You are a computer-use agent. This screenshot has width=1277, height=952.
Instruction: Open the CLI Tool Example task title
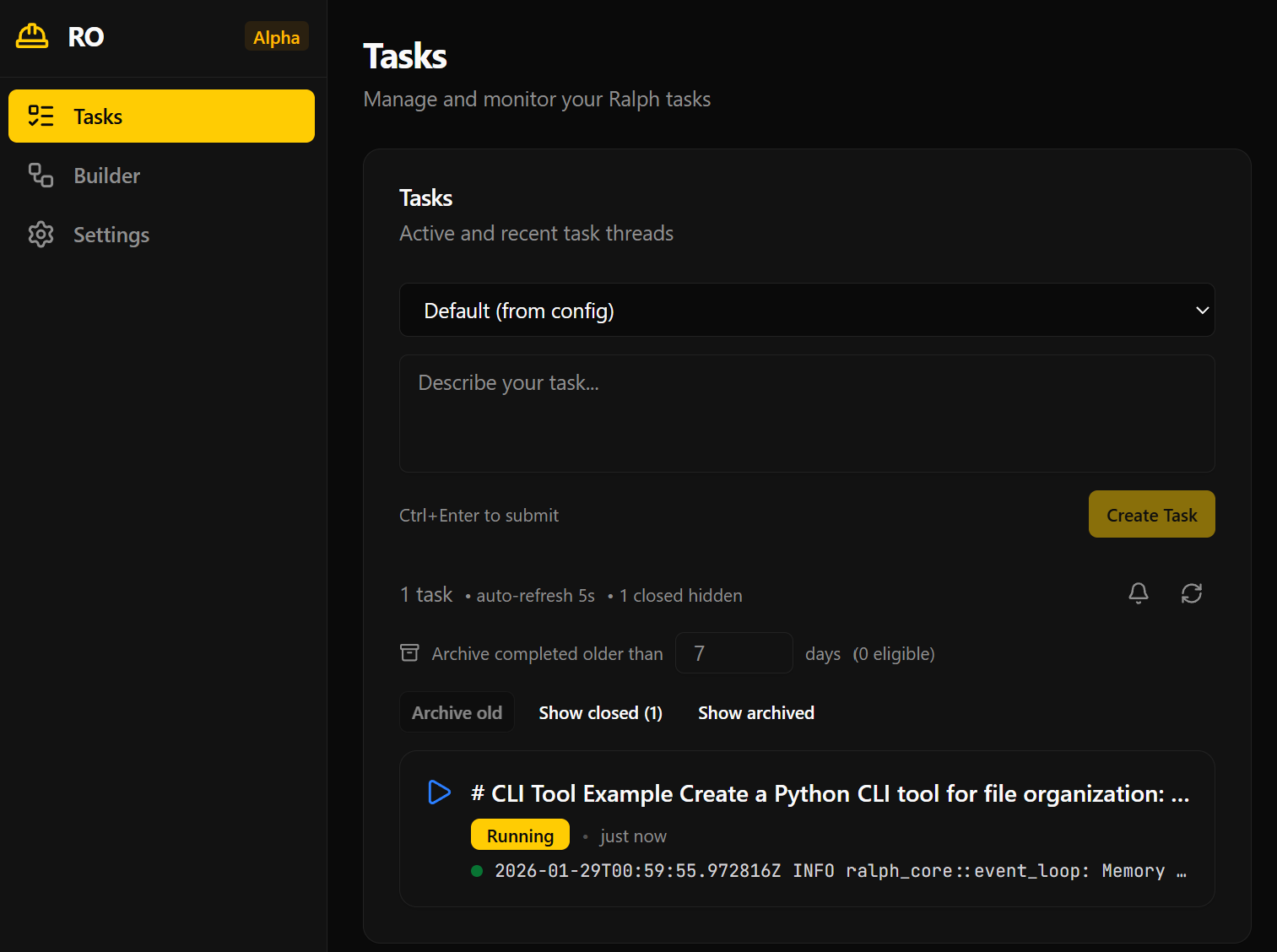click(830, 794)
